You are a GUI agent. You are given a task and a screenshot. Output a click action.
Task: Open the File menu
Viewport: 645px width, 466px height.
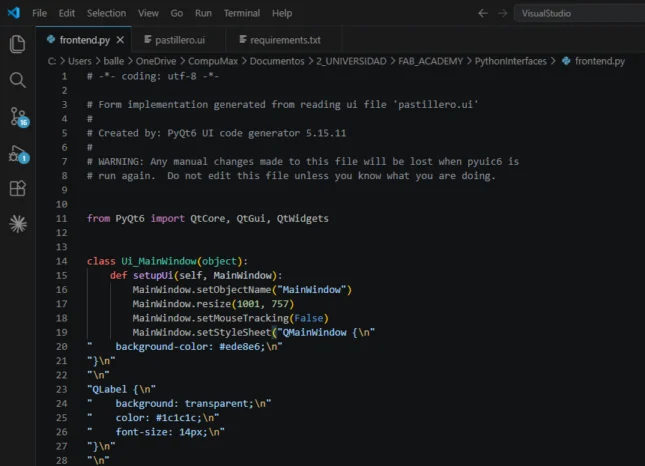pos(39,13)
